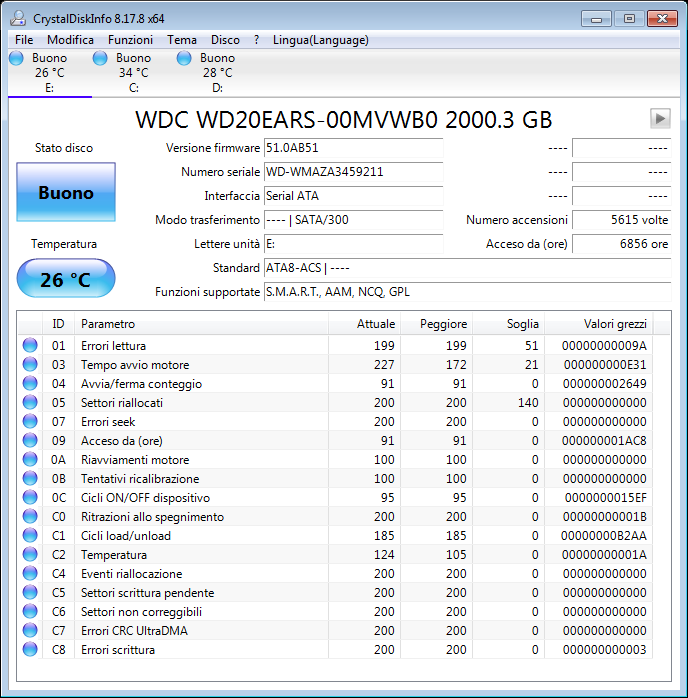The image size is (688, 698).
Task: Click the Modo trasferimento field SATA/300
Action: tap(353, 220)
